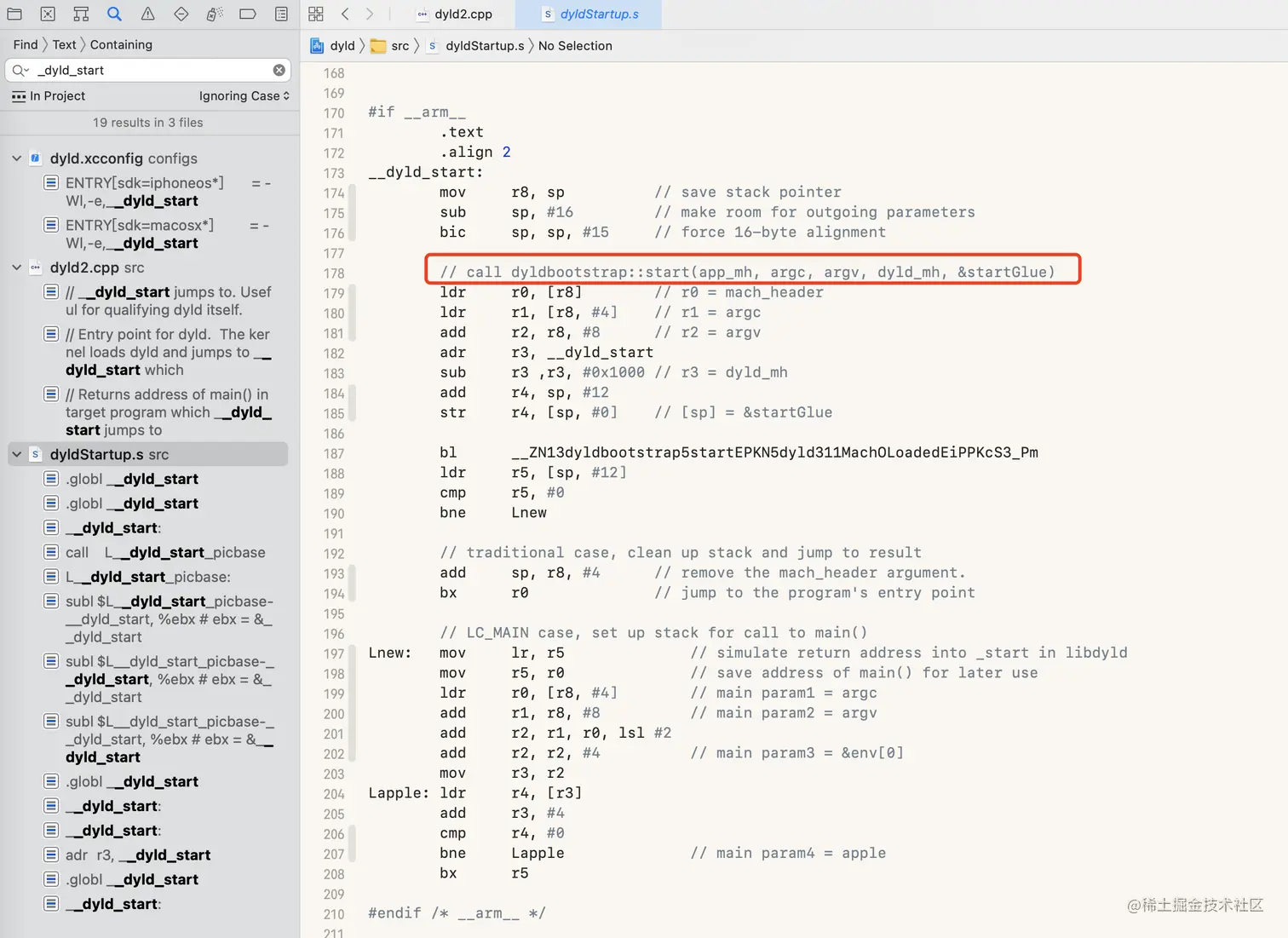Click the 'bne Lnew' instruction line
Screen dimensions: 1288x938
[493, 513]
